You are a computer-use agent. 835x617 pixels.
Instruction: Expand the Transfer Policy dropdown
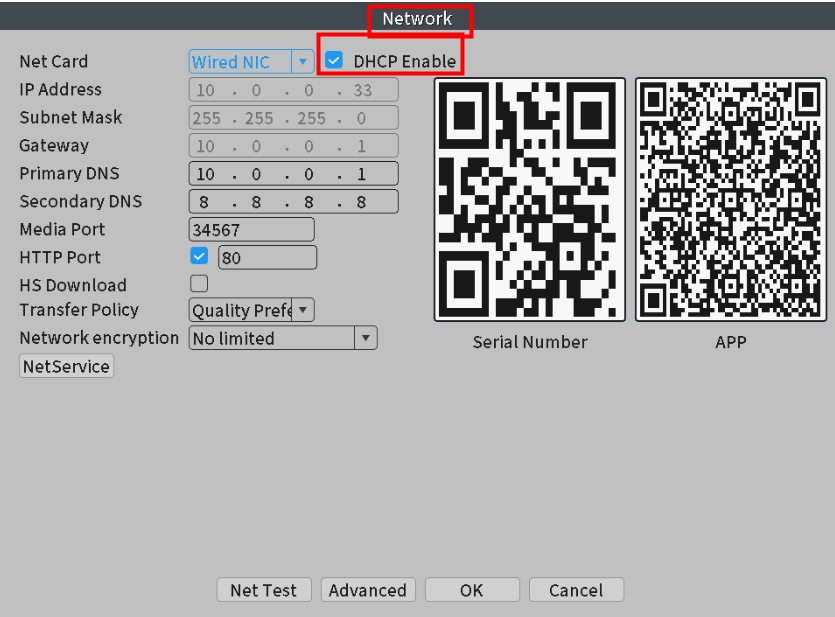click(x=251, y=310)
